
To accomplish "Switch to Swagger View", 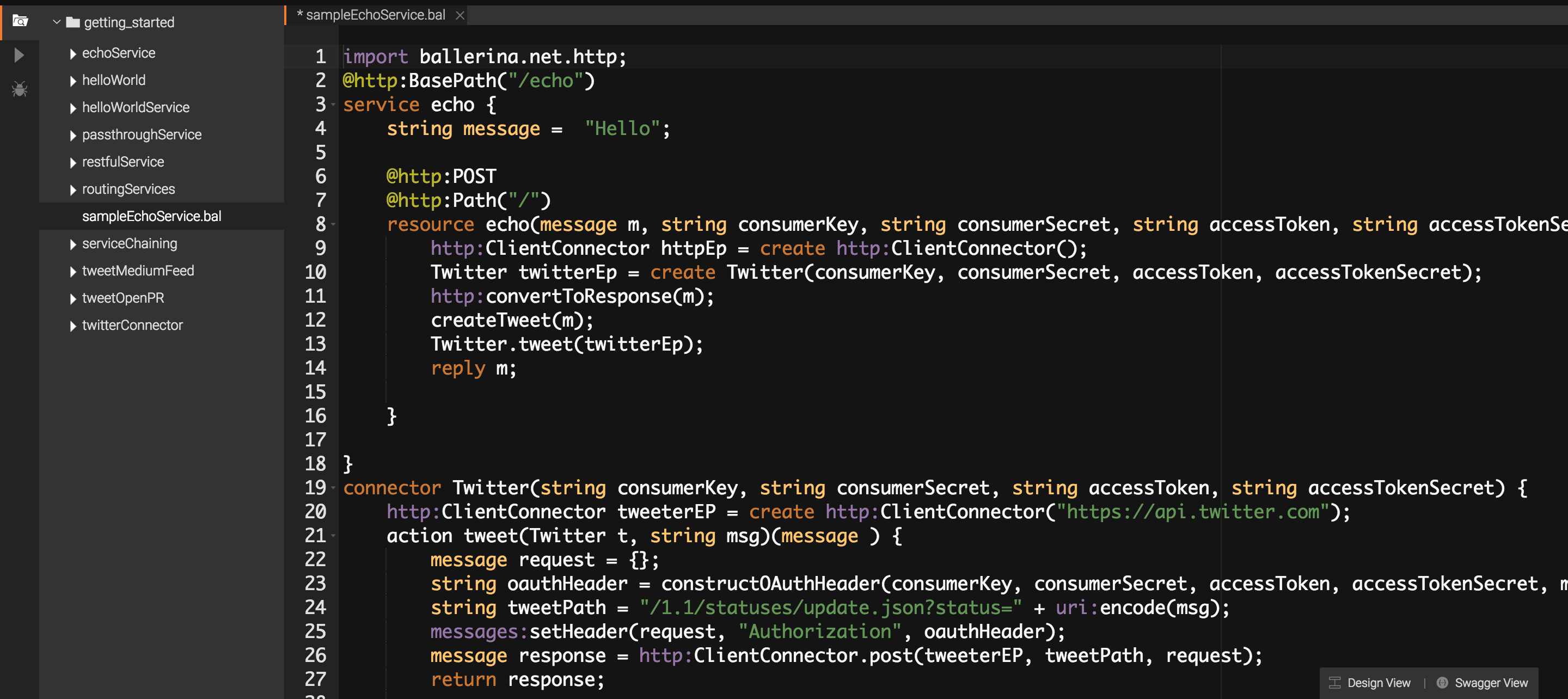I will tap(1491, 683).
